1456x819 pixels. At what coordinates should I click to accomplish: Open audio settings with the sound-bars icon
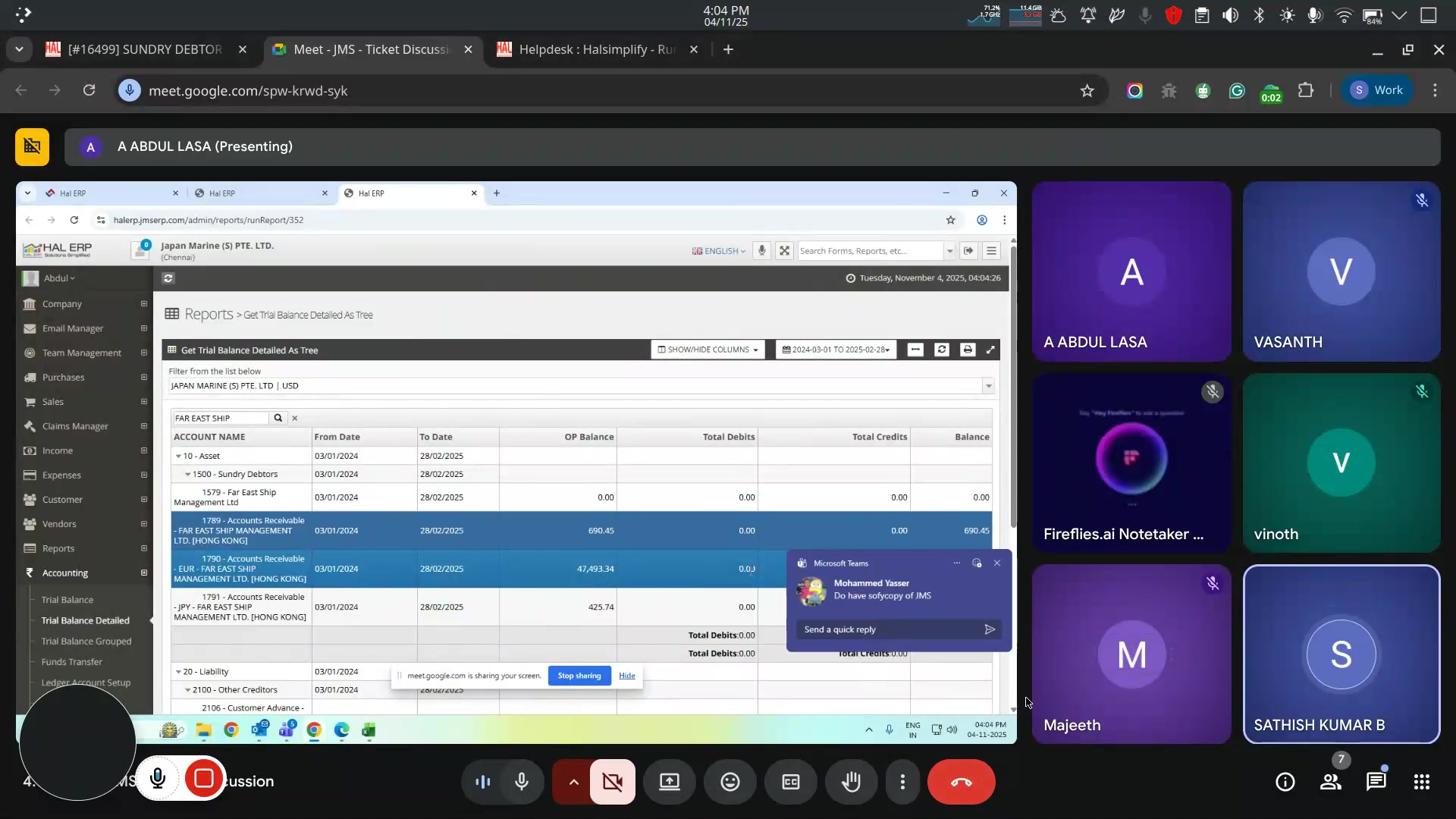point(483,782)
